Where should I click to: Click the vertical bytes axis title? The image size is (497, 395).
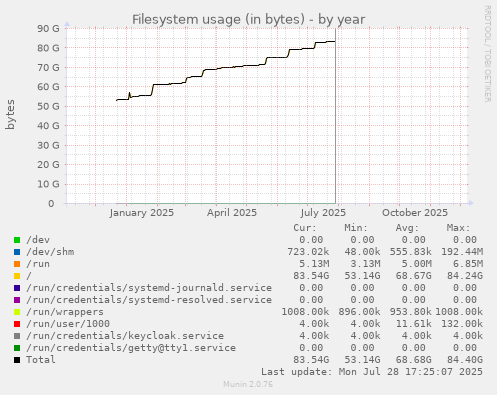pyautogui.click(x=10, y=114)
